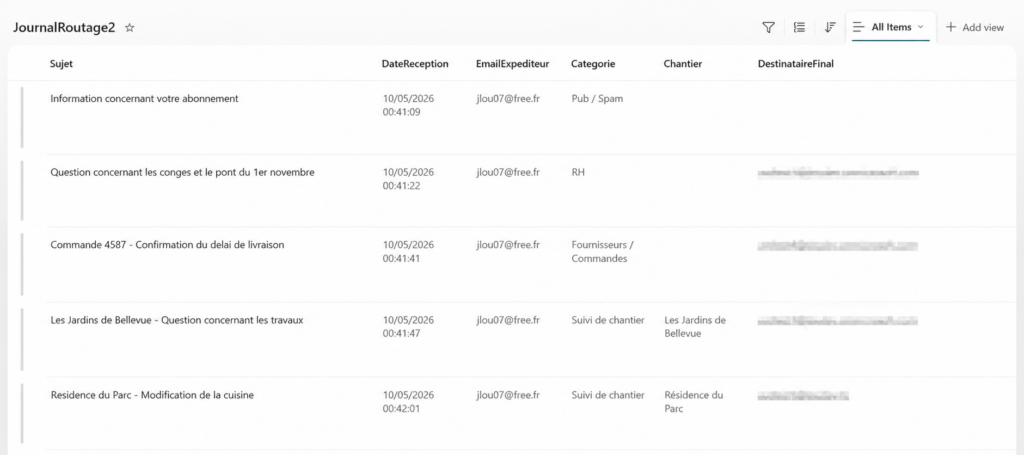
Task: Click Chantier cell 'Résidence du Parc'
Action: 694,402
